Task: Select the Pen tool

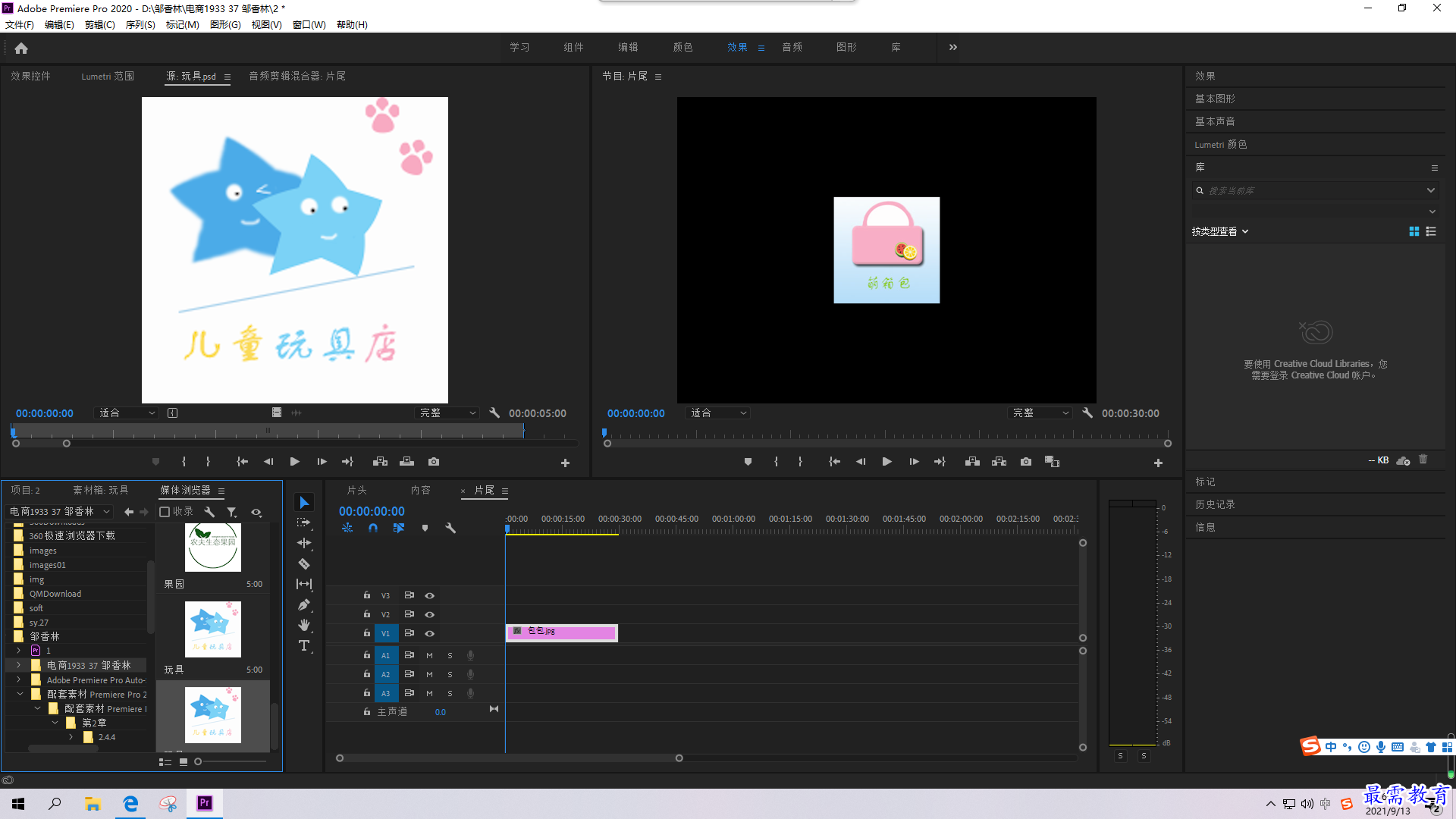Action: tap(304, 604)
